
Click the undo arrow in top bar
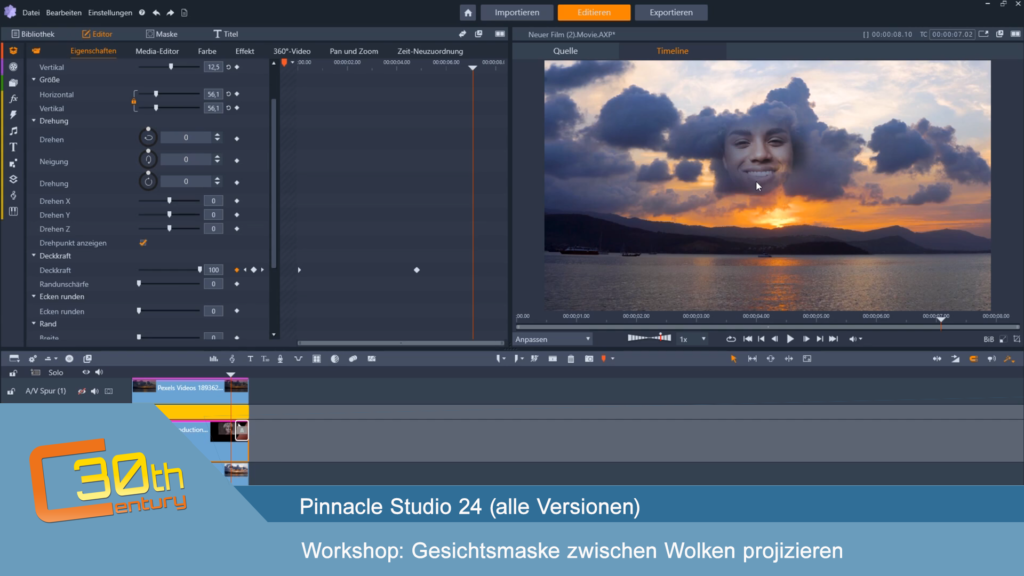(x=156, y=12)
